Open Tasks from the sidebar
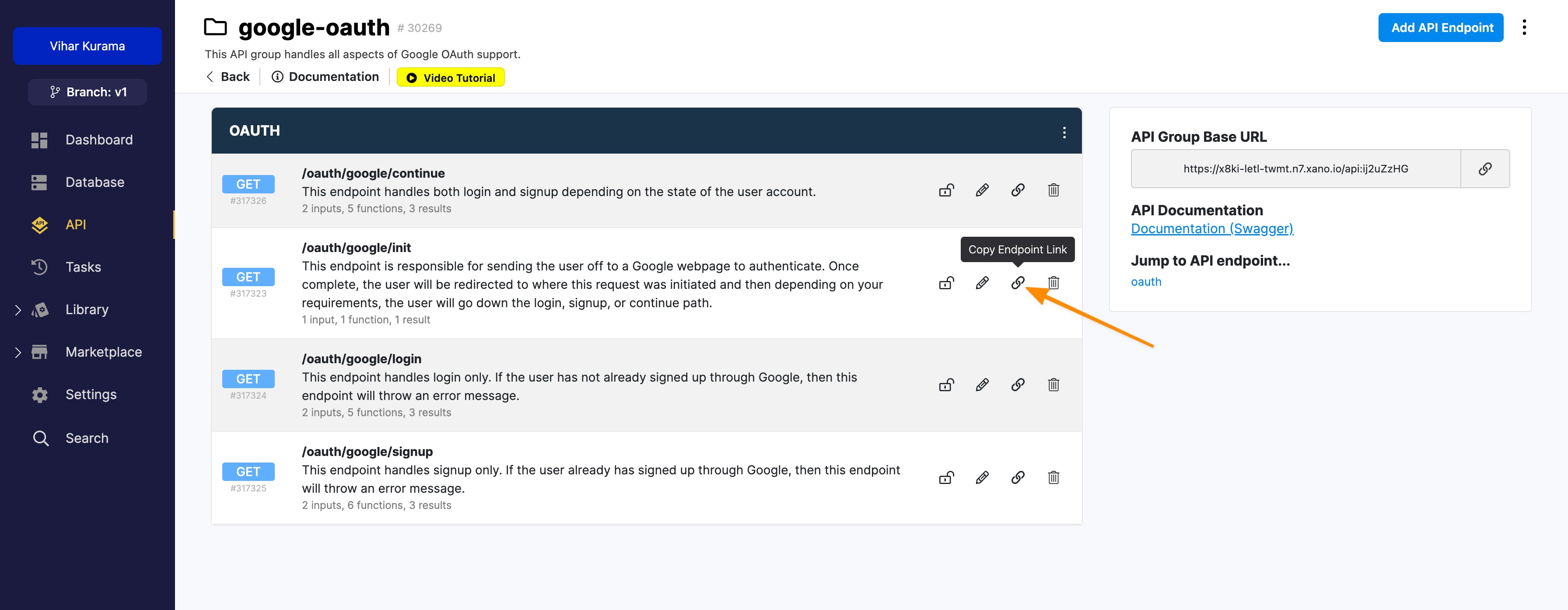This screenshot has height=610, width=1568. [83, 266]
